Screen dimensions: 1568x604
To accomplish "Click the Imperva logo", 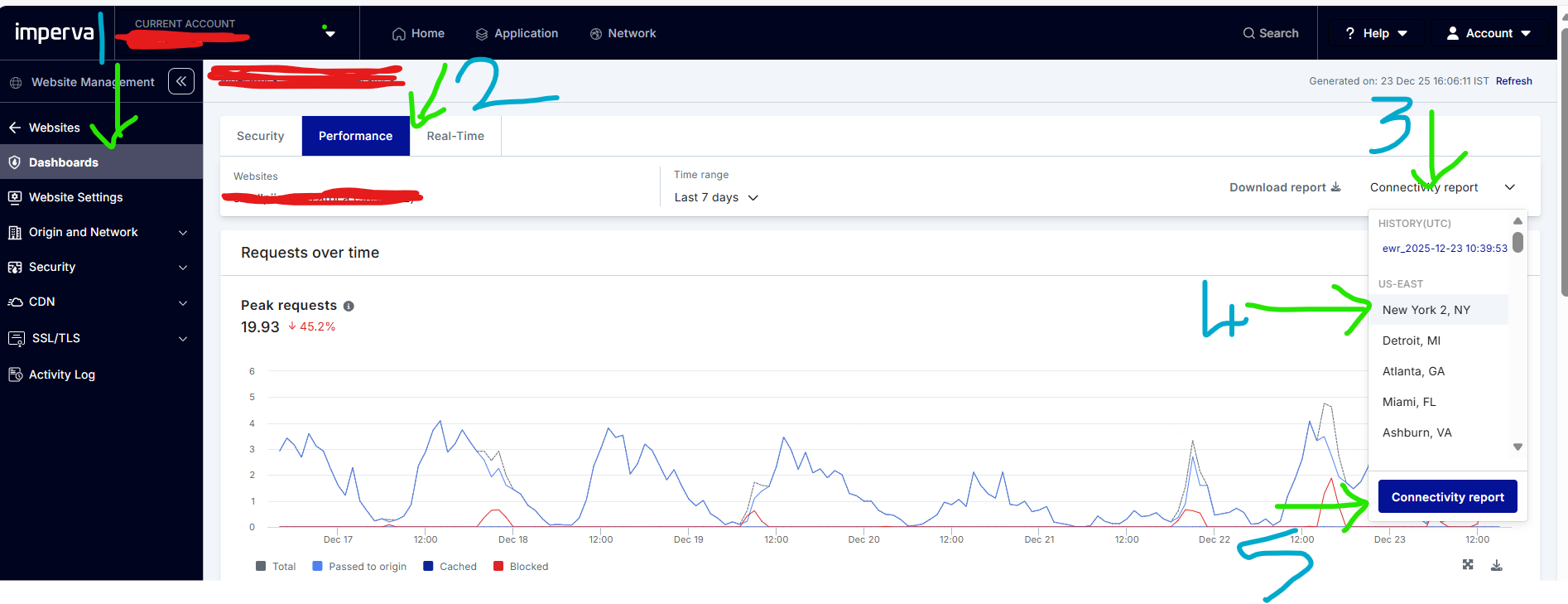I will pos(55,33).
